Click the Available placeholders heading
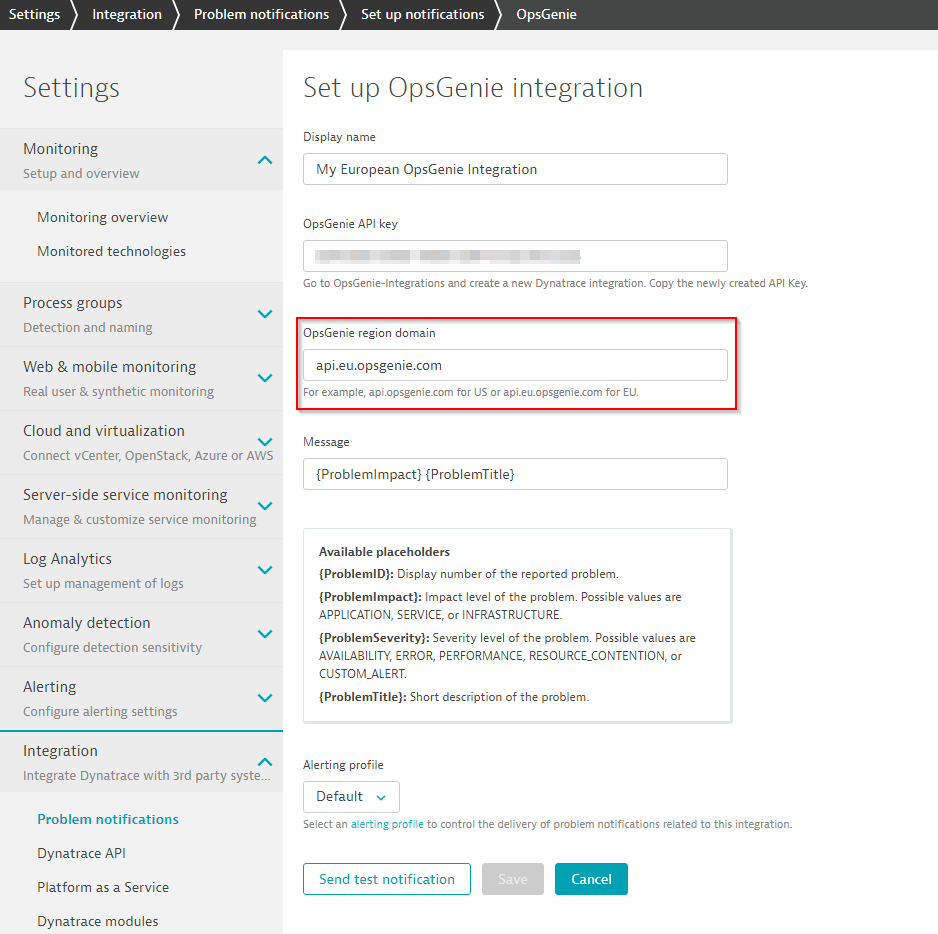938x934 pixels. [384, 552]
